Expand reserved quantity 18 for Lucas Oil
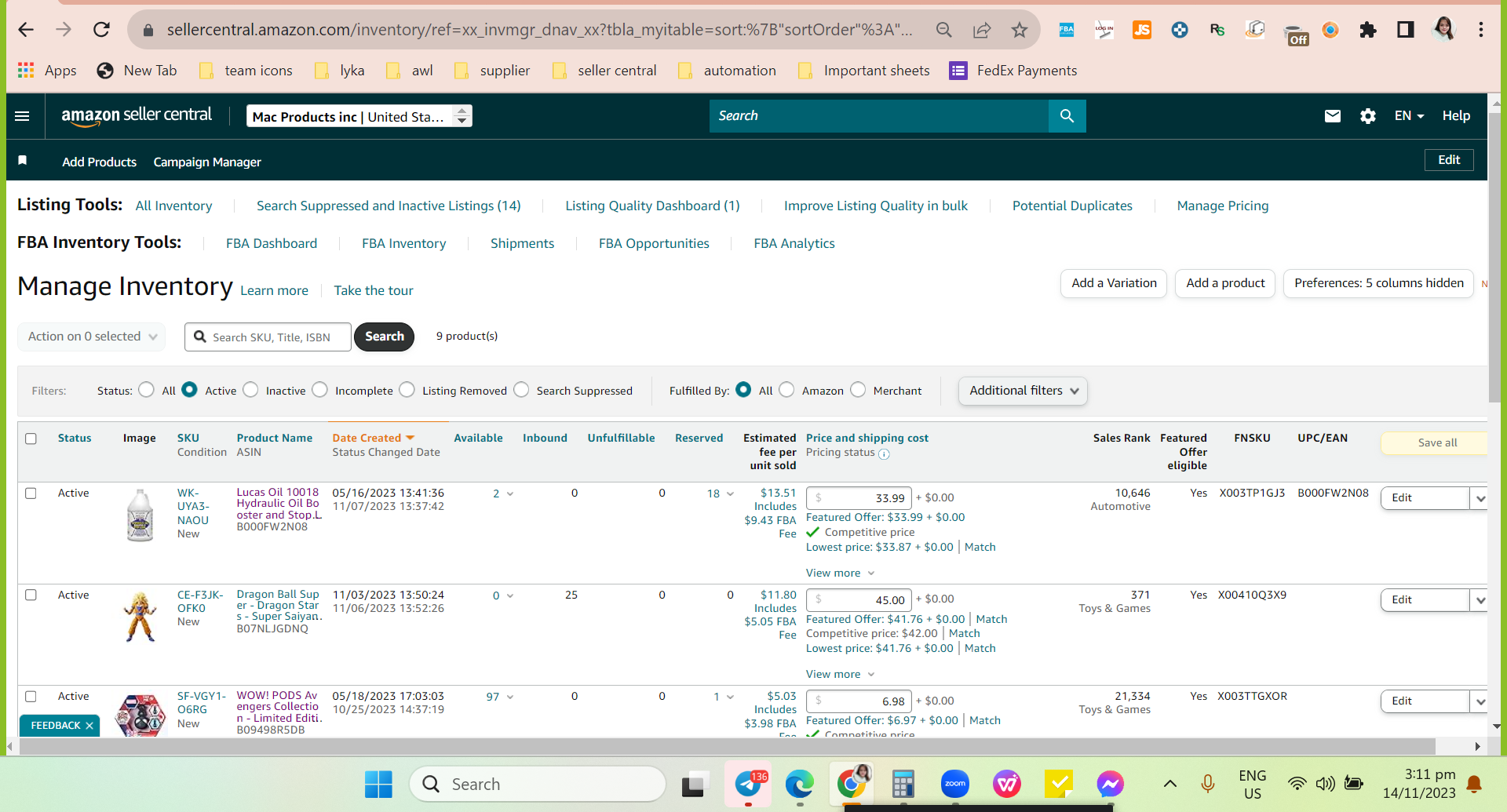The height and width of the screenshot is (812, 1507). point(721,493)
